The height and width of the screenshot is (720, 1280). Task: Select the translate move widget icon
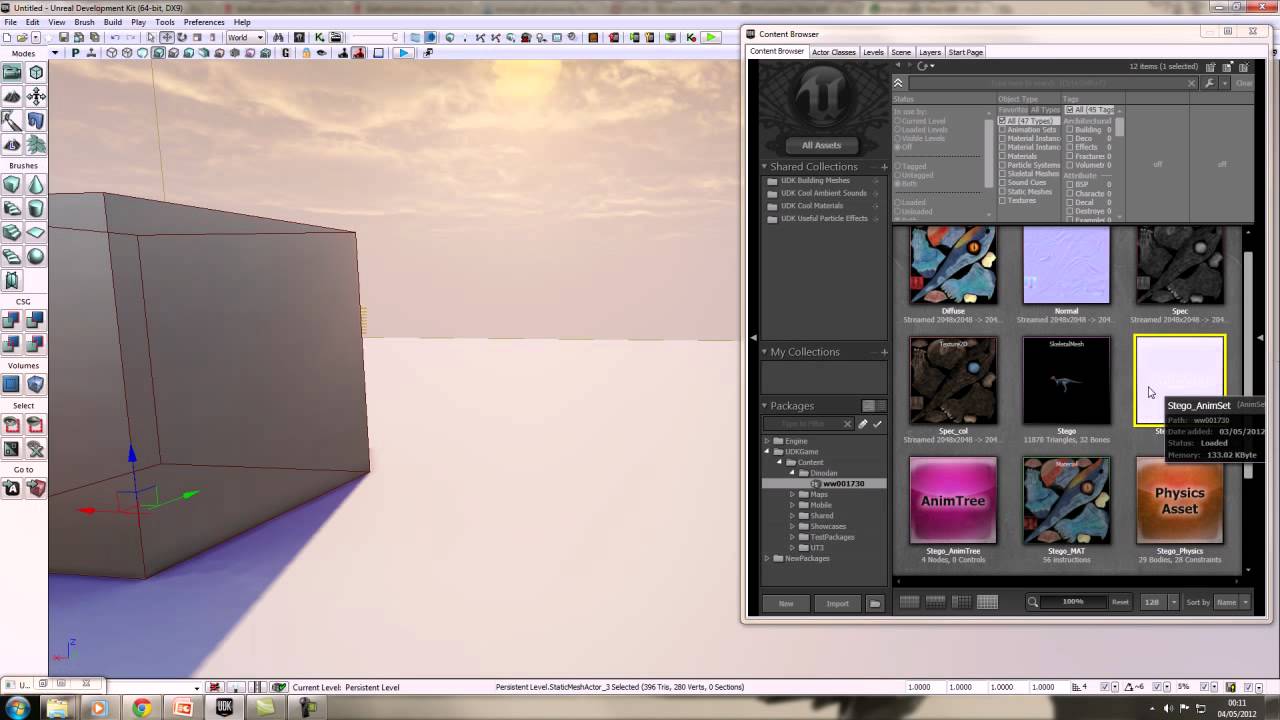tap(167, 38)
